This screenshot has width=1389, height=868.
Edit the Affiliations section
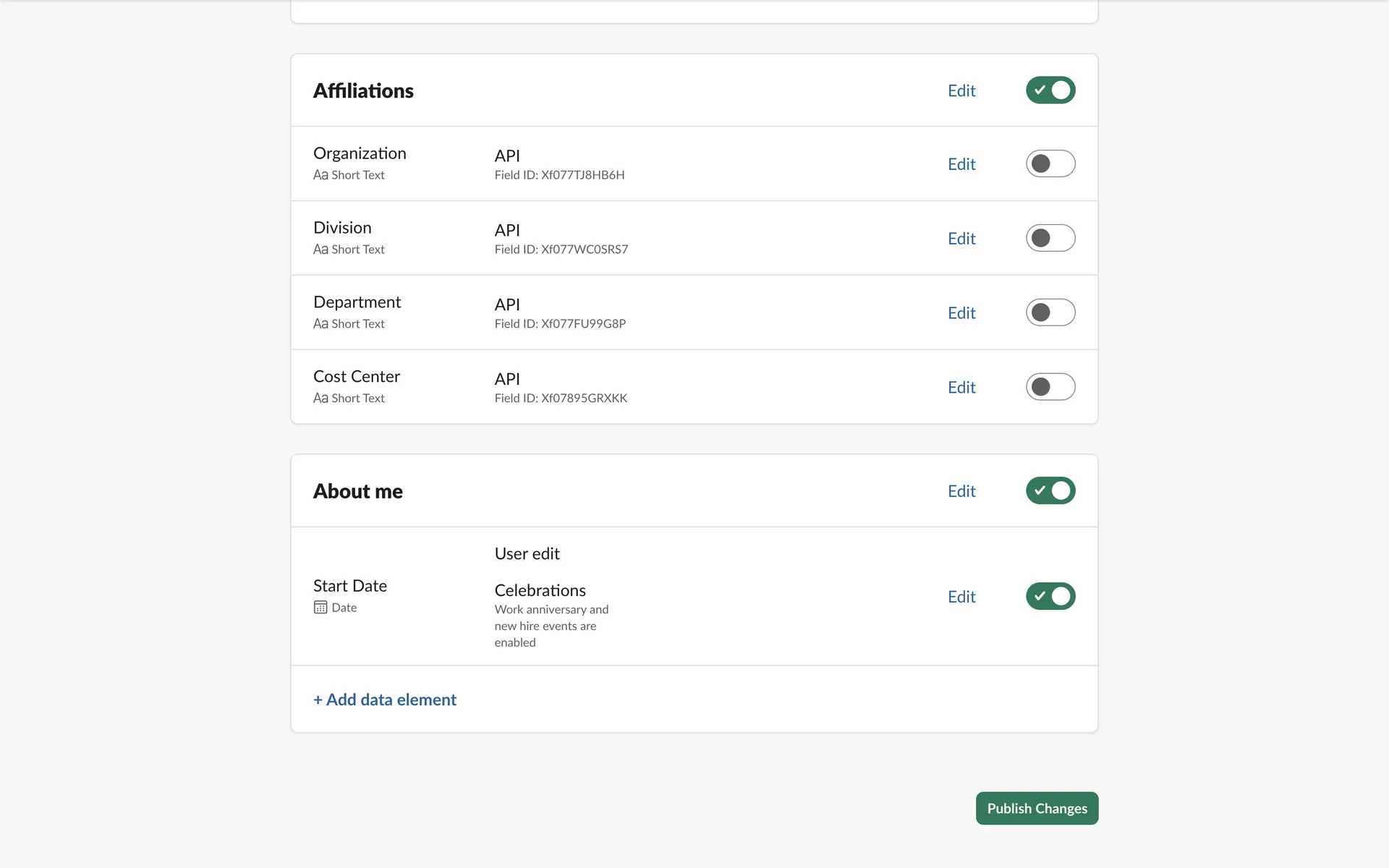point(961,90)
